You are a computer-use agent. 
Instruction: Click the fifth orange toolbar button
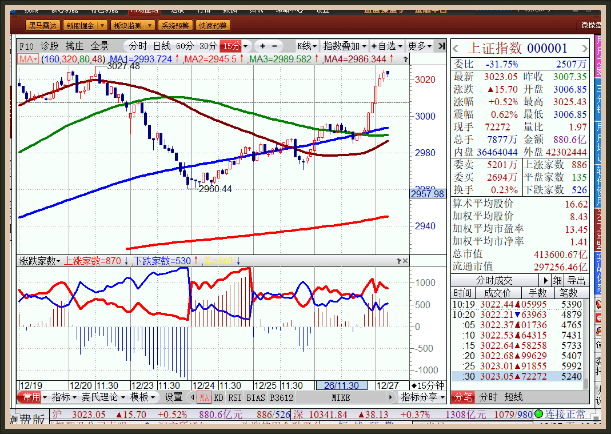[x=213, y=25]
